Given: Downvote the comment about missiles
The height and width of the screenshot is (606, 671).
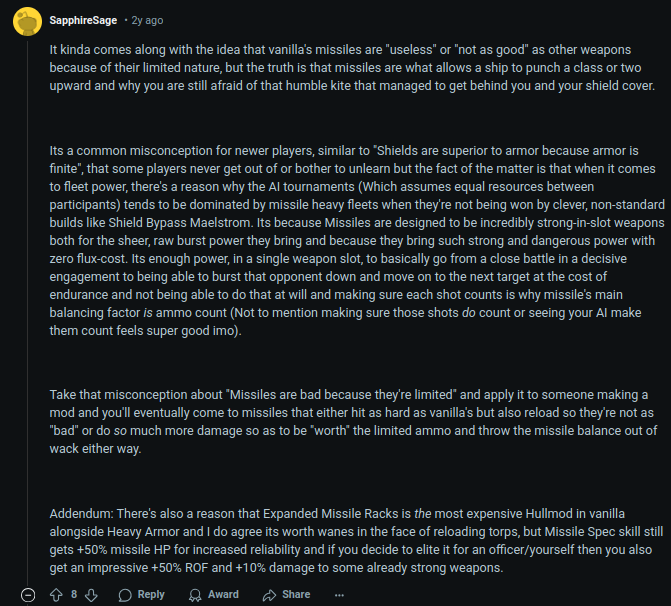Looking at the screenshot, I should (x=91, y=595).
